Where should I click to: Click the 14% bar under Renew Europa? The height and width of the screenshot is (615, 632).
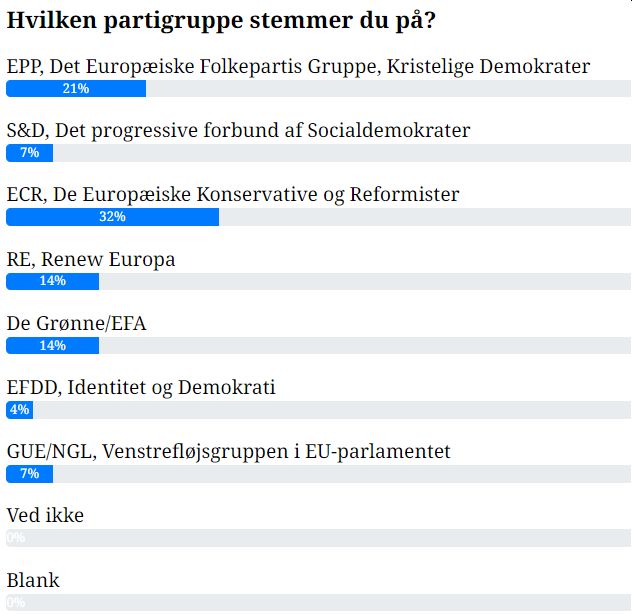(52, 281)
